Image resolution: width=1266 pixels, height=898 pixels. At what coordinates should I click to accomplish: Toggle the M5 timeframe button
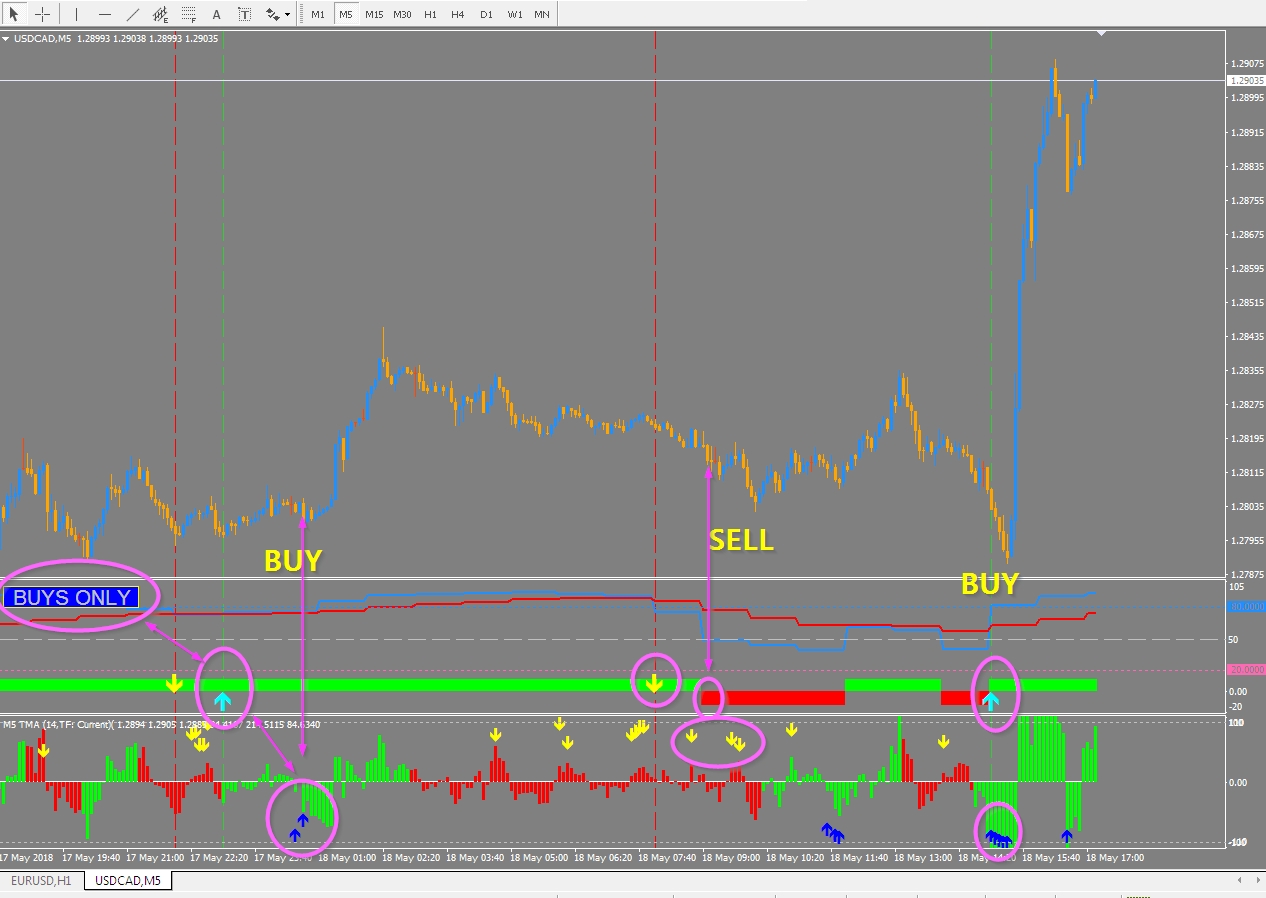345,14
